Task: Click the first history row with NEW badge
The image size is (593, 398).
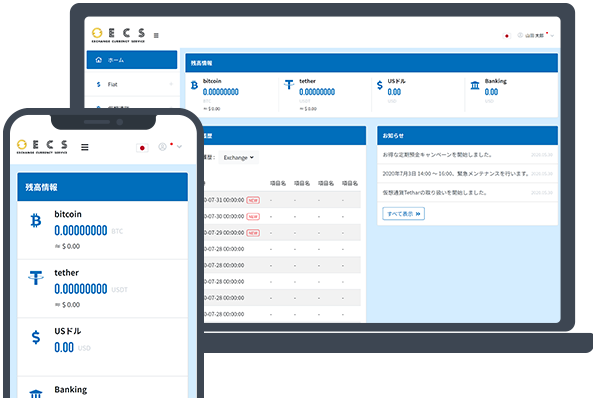Action: [282, 200]
